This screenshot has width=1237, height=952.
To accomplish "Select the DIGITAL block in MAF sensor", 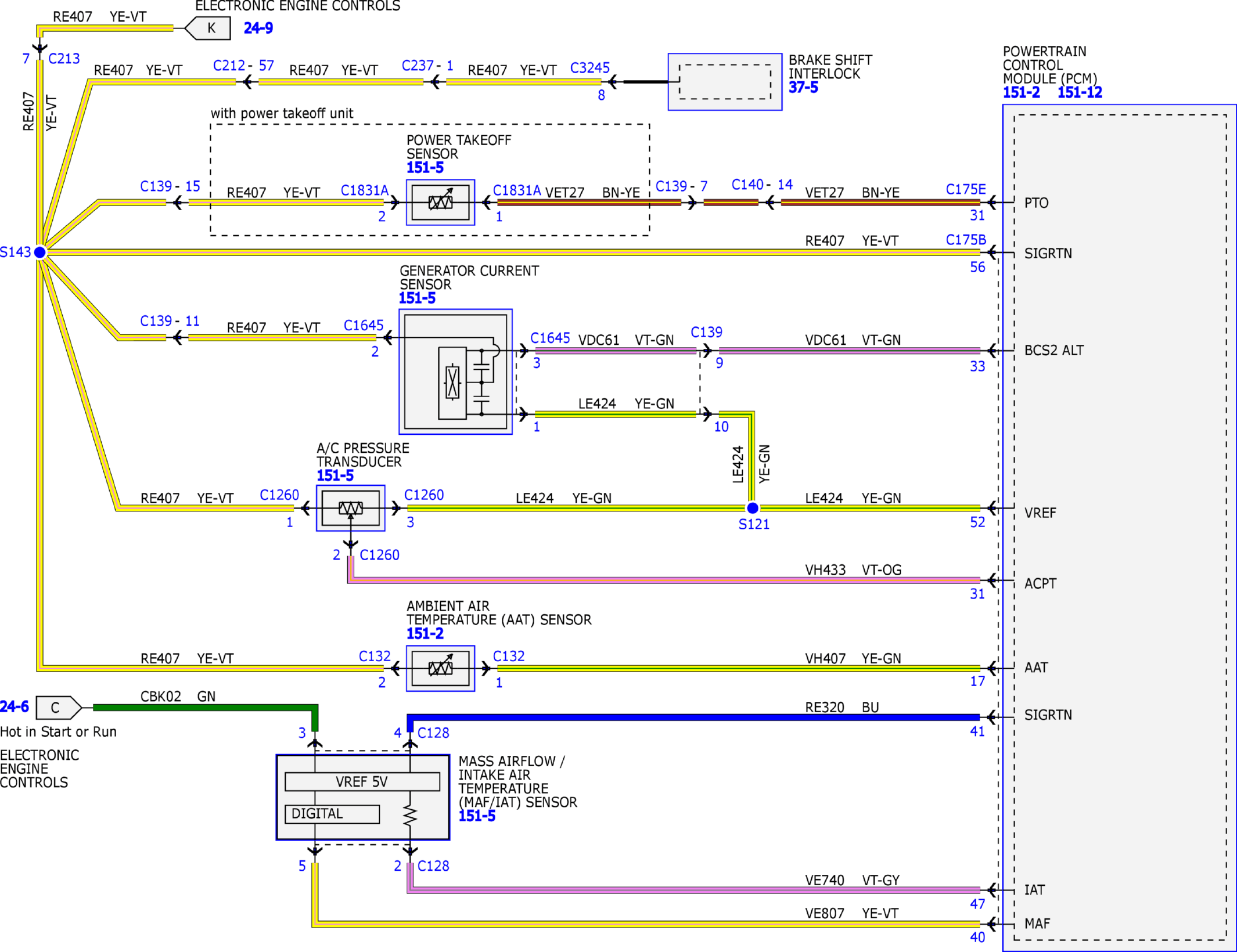I will point(332,814).
